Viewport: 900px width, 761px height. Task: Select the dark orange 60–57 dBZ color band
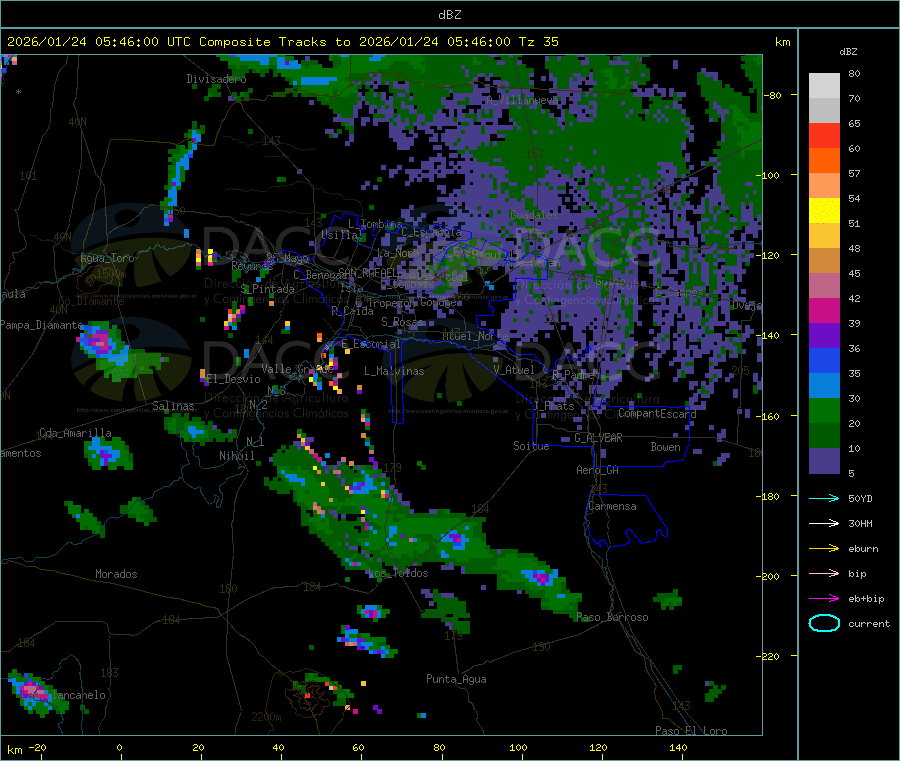point(824,161)
